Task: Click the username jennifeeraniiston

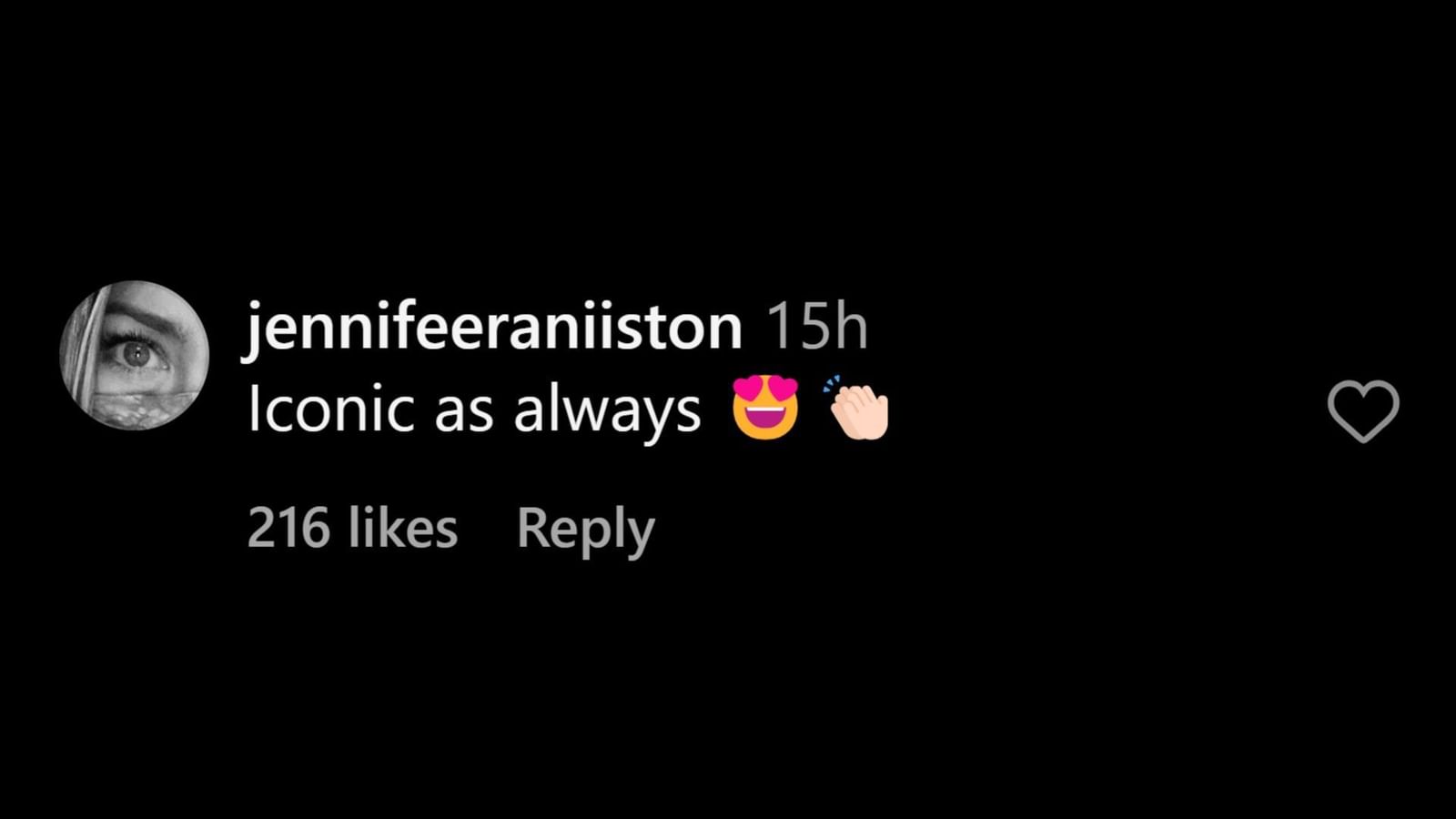Action: pyautogui.click(x=491, y=326)
